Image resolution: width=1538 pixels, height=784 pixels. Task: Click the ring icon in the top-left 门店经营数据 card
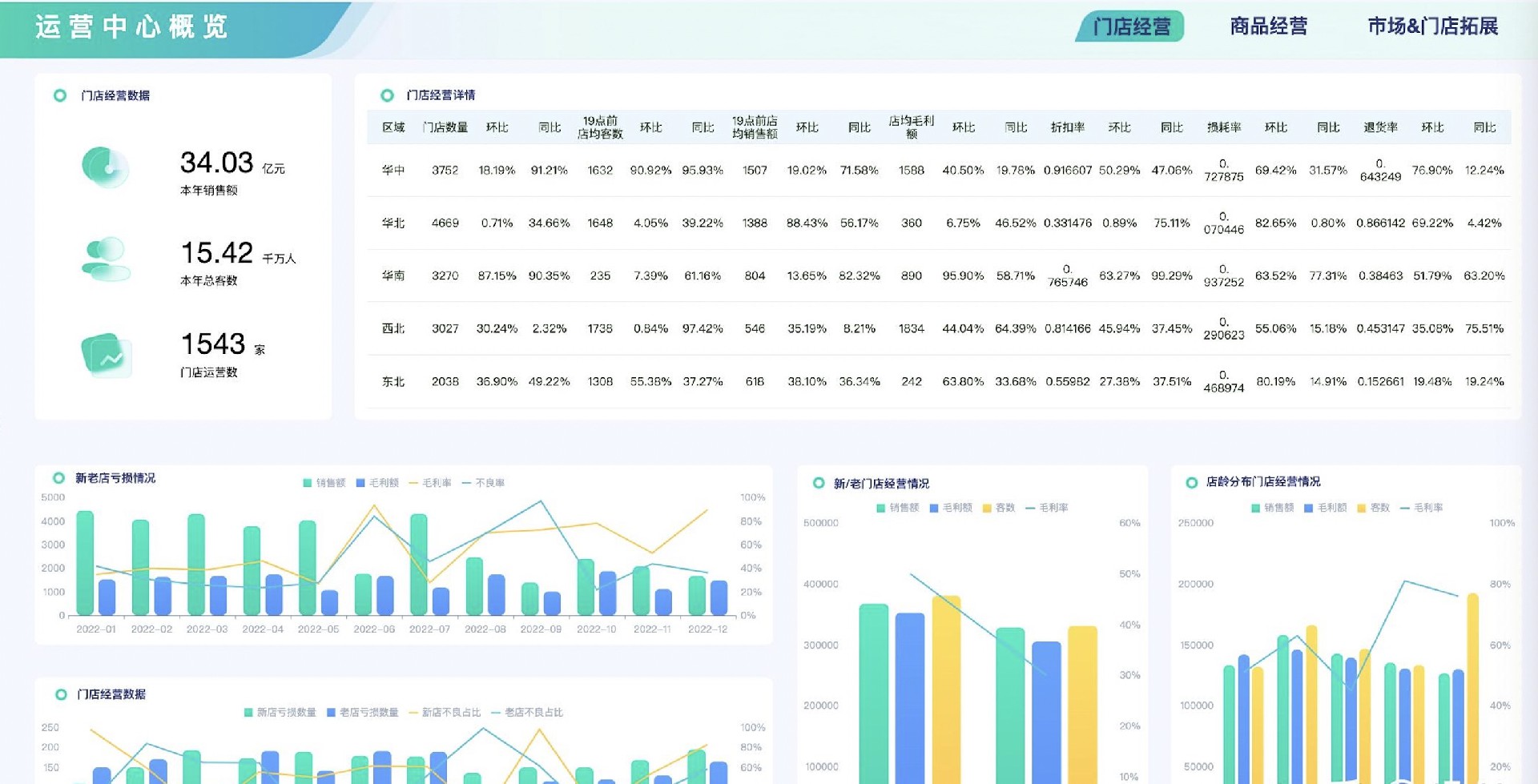[x=60, y=95]
